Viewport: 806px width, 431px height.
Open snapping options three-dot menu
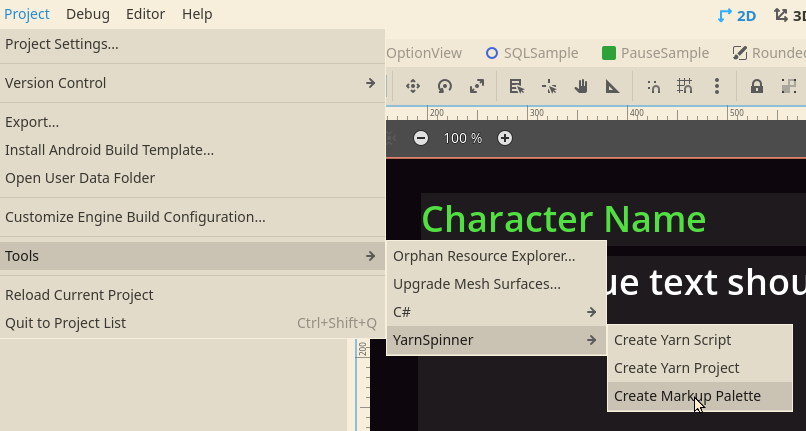(x=717, y=86)
